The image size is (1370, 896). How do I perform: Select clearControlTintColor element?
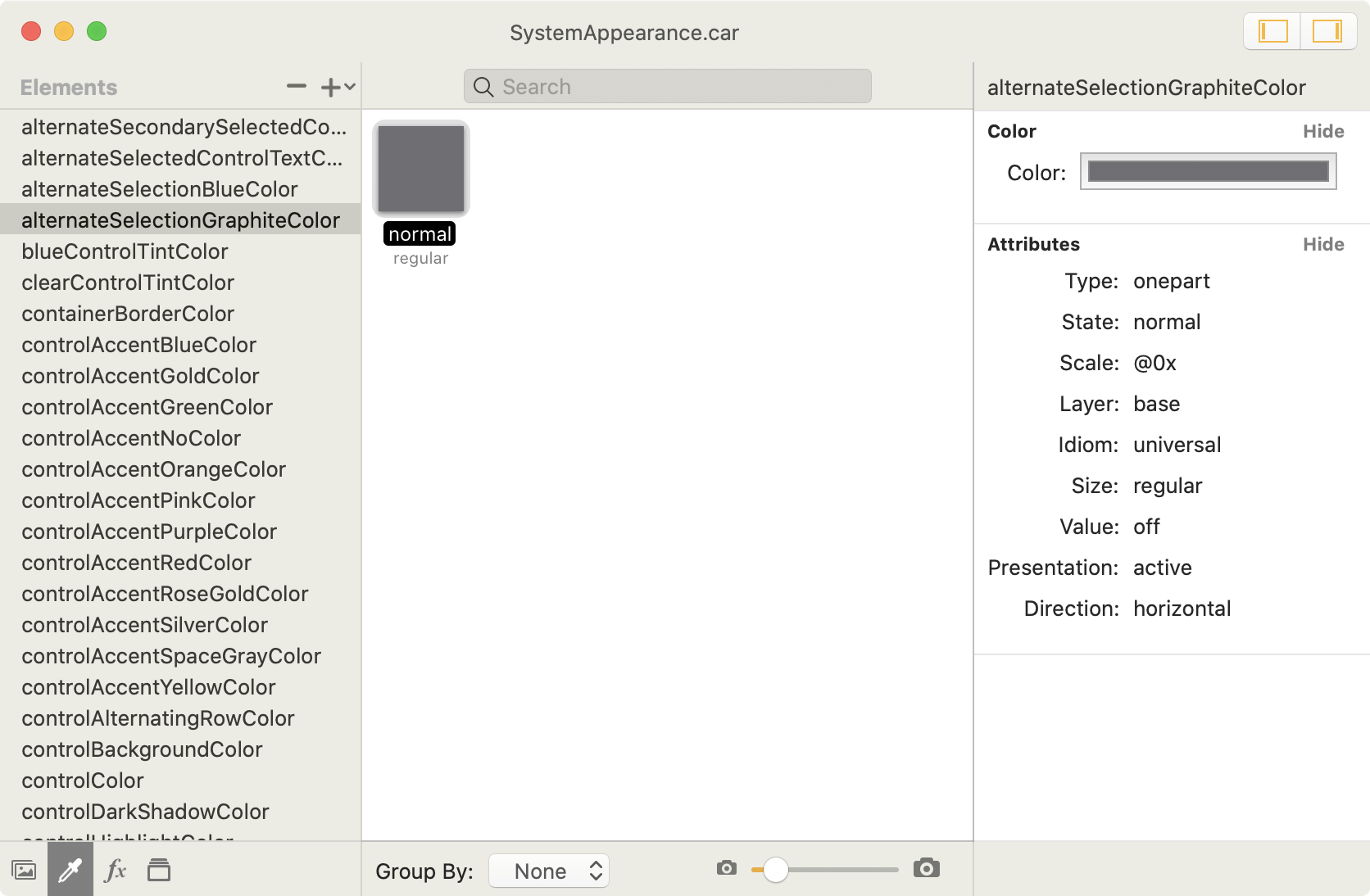tap(180, 283)
